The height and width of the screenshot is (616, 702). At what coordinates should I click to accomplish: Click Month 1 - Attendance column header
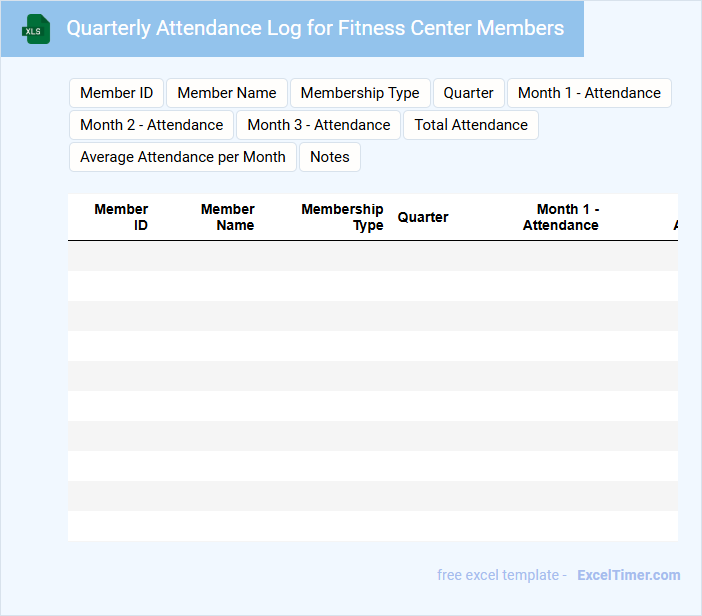[x=561, y=217]
